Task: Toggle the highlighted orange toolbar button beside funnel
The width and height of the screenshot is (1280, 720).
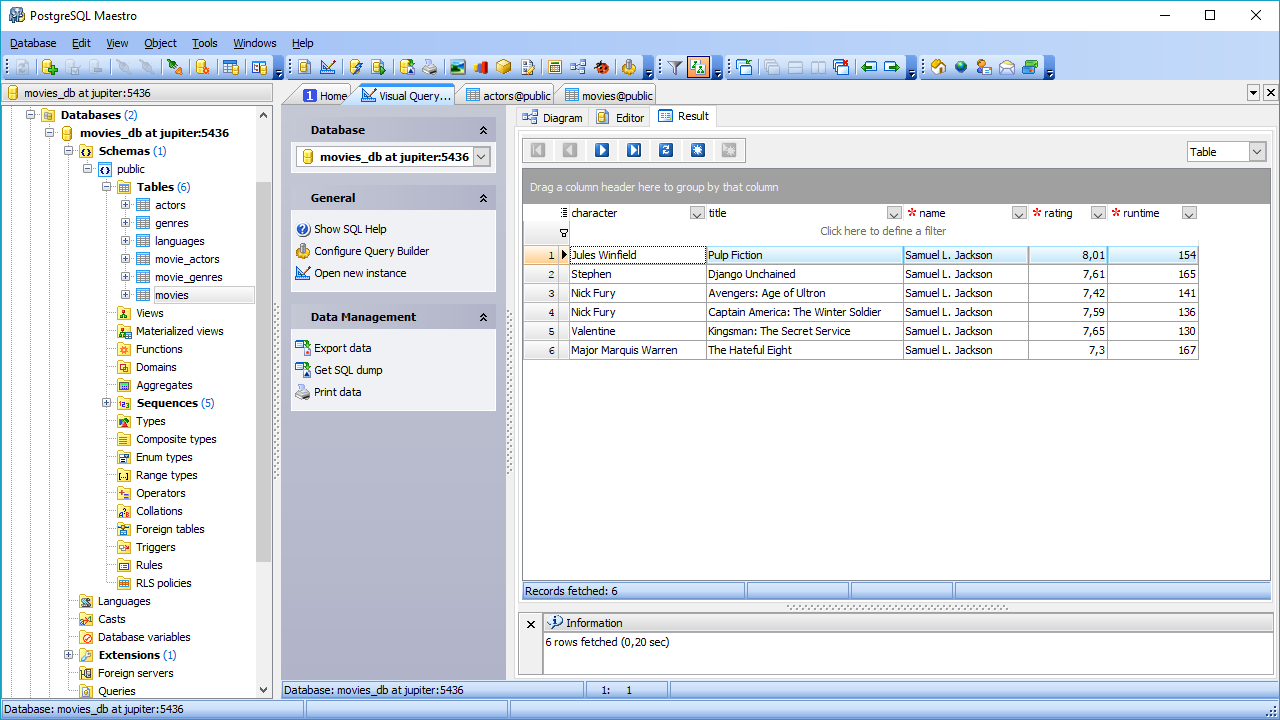Action: (698, 67)
